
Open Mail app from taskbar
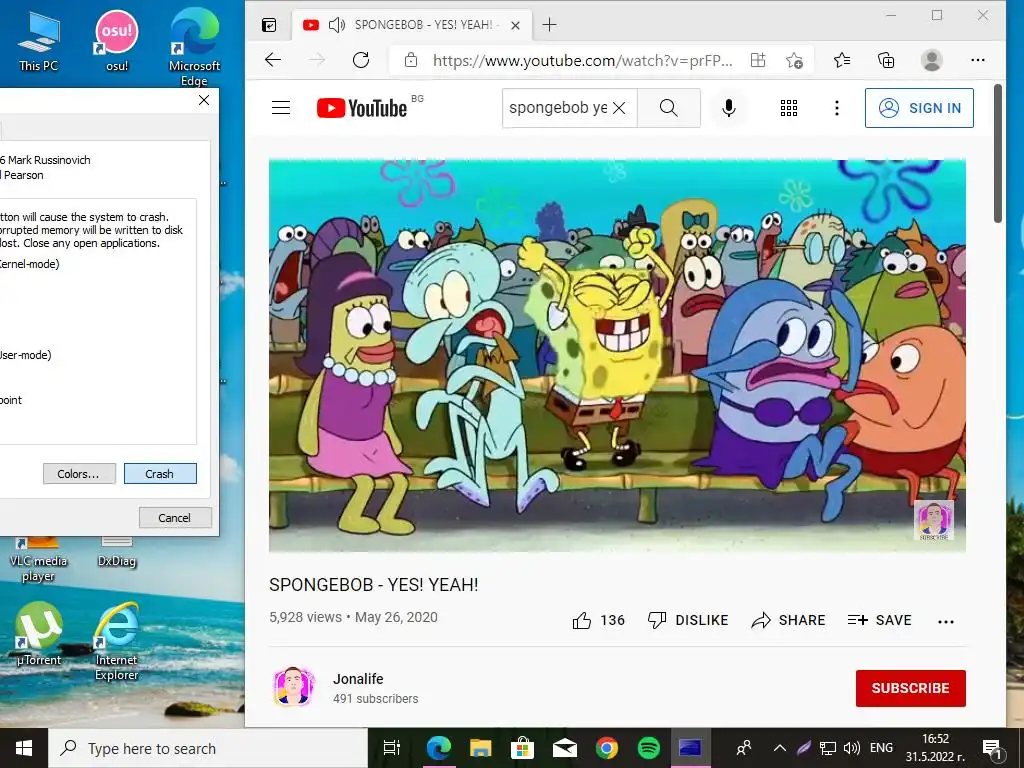[x=564, y=748]
